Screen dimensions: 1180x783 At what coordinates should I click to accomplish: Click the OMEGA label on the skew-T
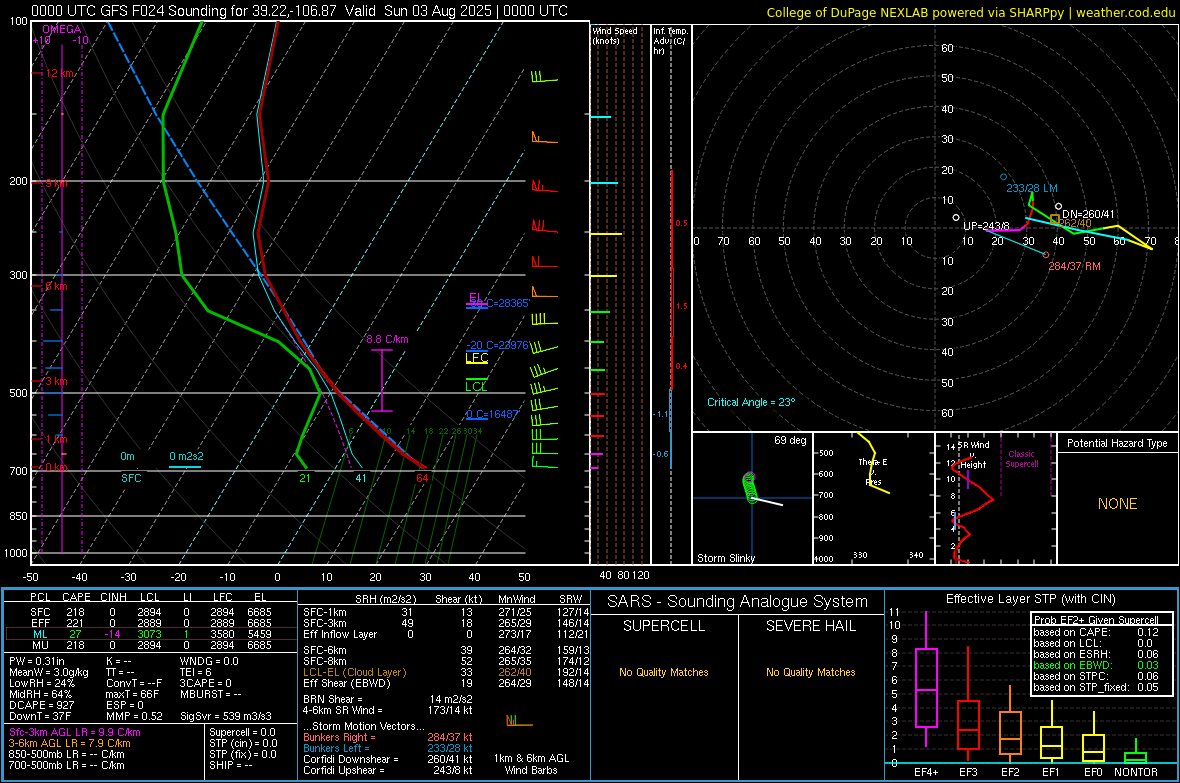[x=62, y=29]
